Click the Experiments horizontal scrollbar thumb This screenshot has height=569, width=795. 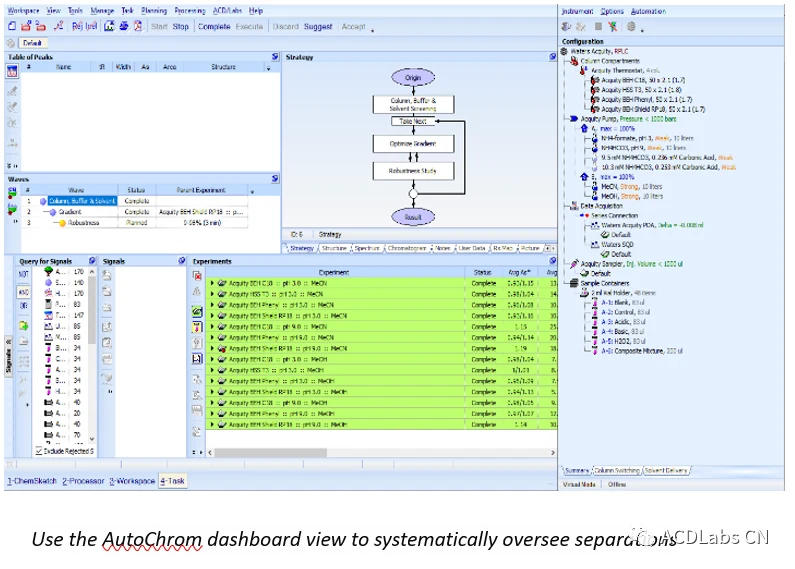pos(271,452)
